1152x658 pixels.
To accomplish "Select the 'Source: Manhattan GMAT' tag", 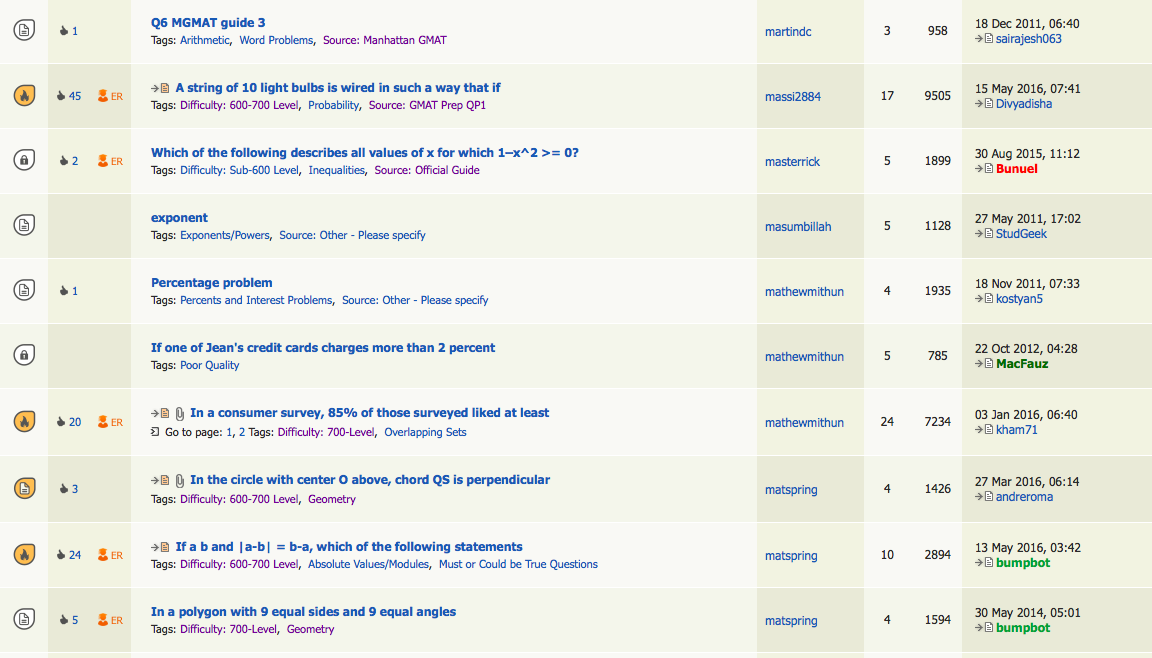I will click(385, 40).
